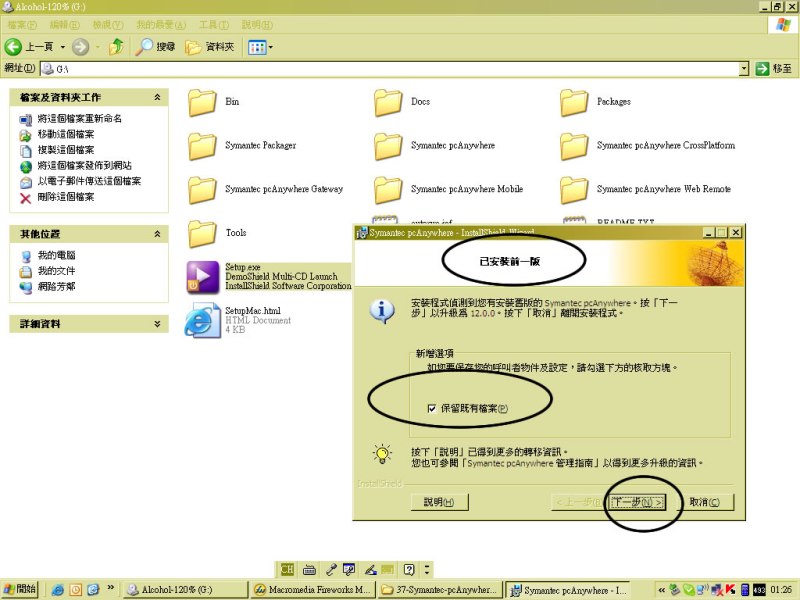800x600 pixels.
Task: Click Next in the pcAnywhere wizard
Action: point(638,502)
